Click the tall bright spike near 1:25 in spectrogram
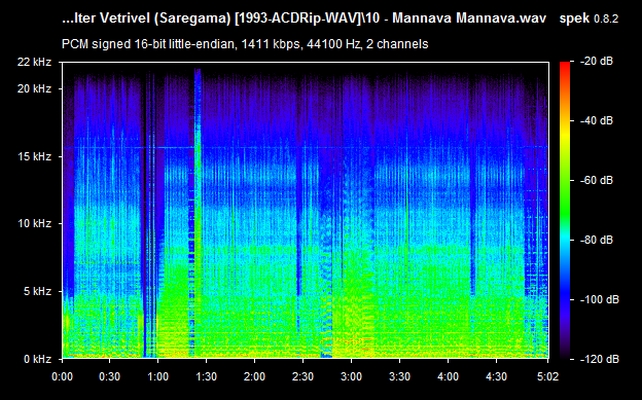 tap(198, 213)
